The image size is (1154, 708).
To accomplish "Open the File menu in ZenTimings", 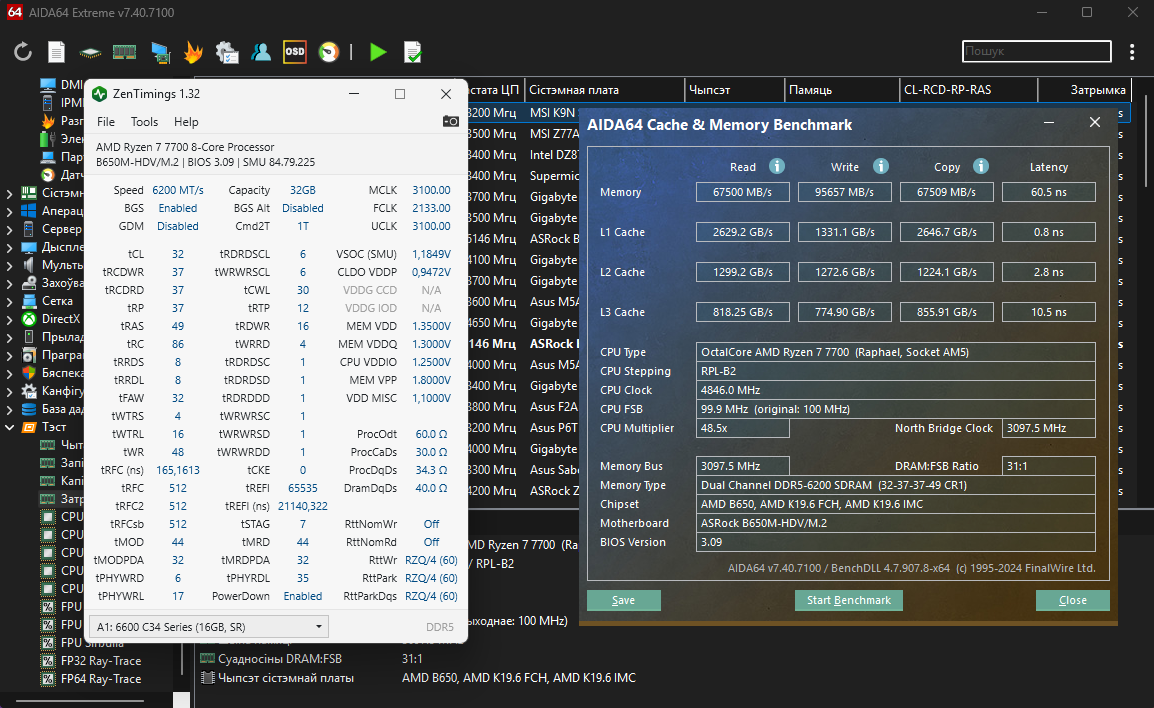I will tap(106, 121).
